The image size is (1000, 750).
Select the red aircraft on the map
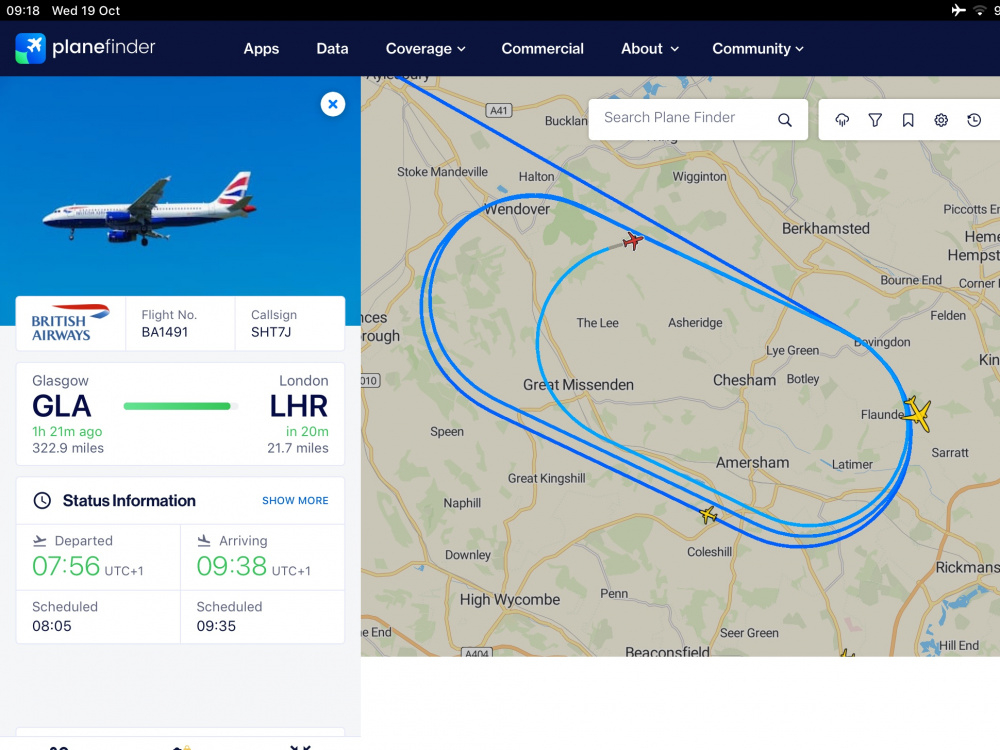(632, 241)
